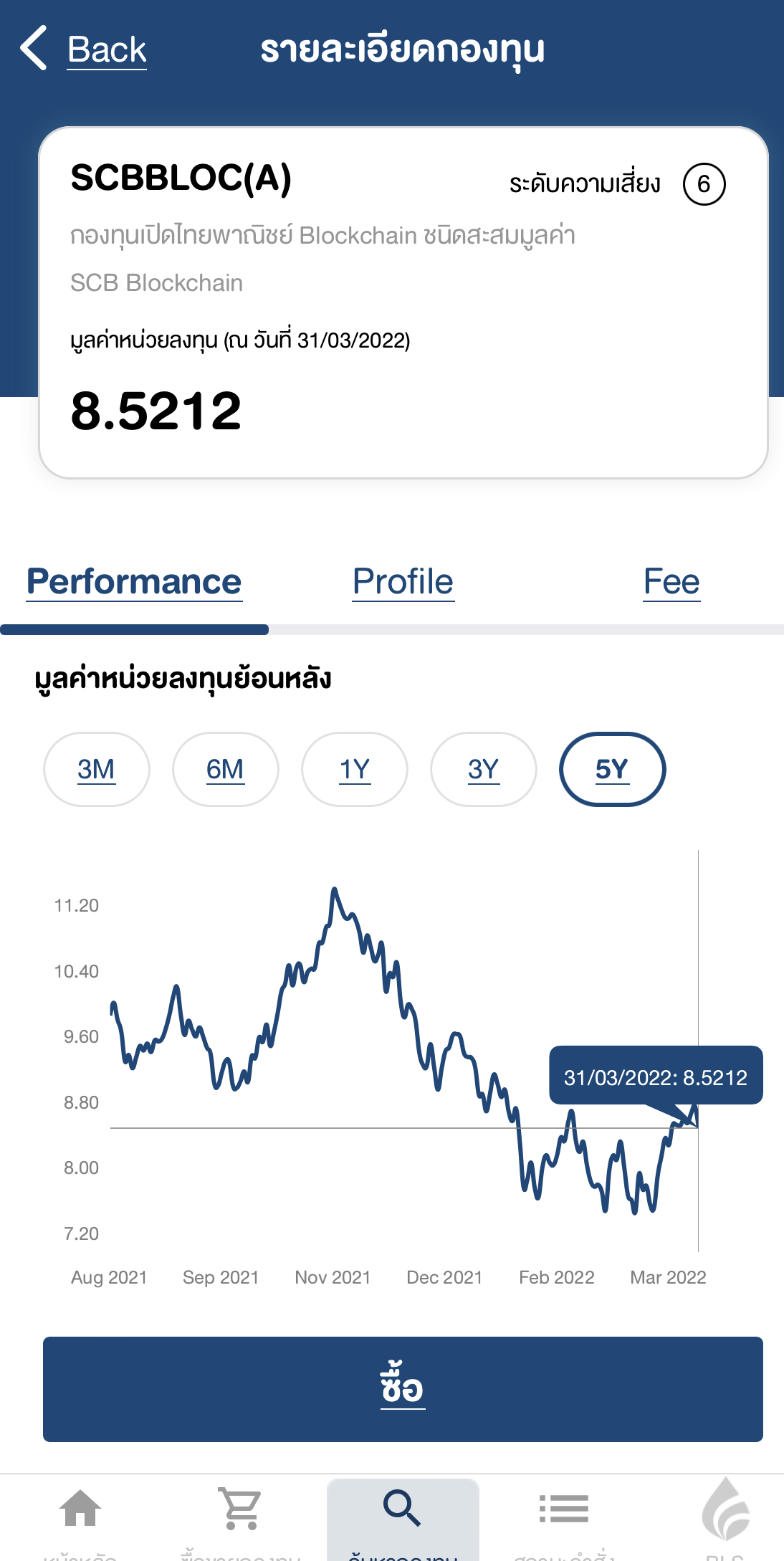
Task: Tap the 8.5212 NAV value
Action: [x=156, y=411]
